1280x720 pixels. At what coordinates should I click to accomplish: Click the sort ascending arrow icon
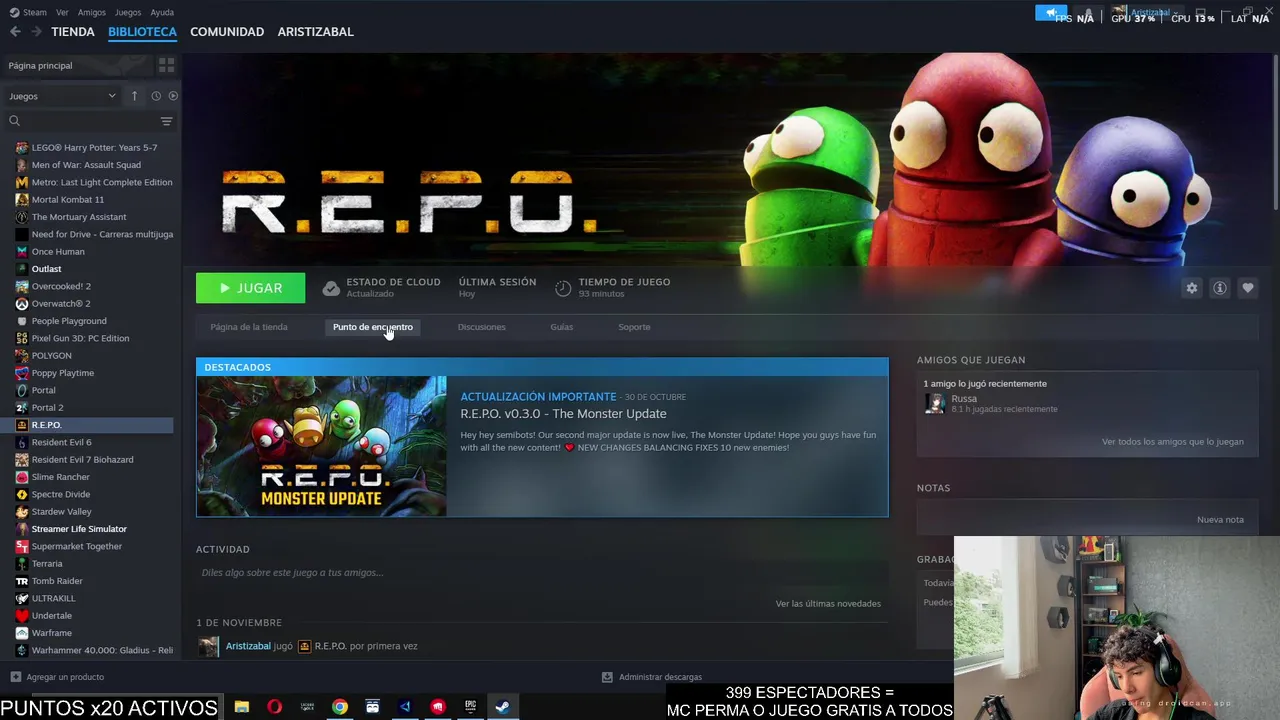[x=134, y=96]
